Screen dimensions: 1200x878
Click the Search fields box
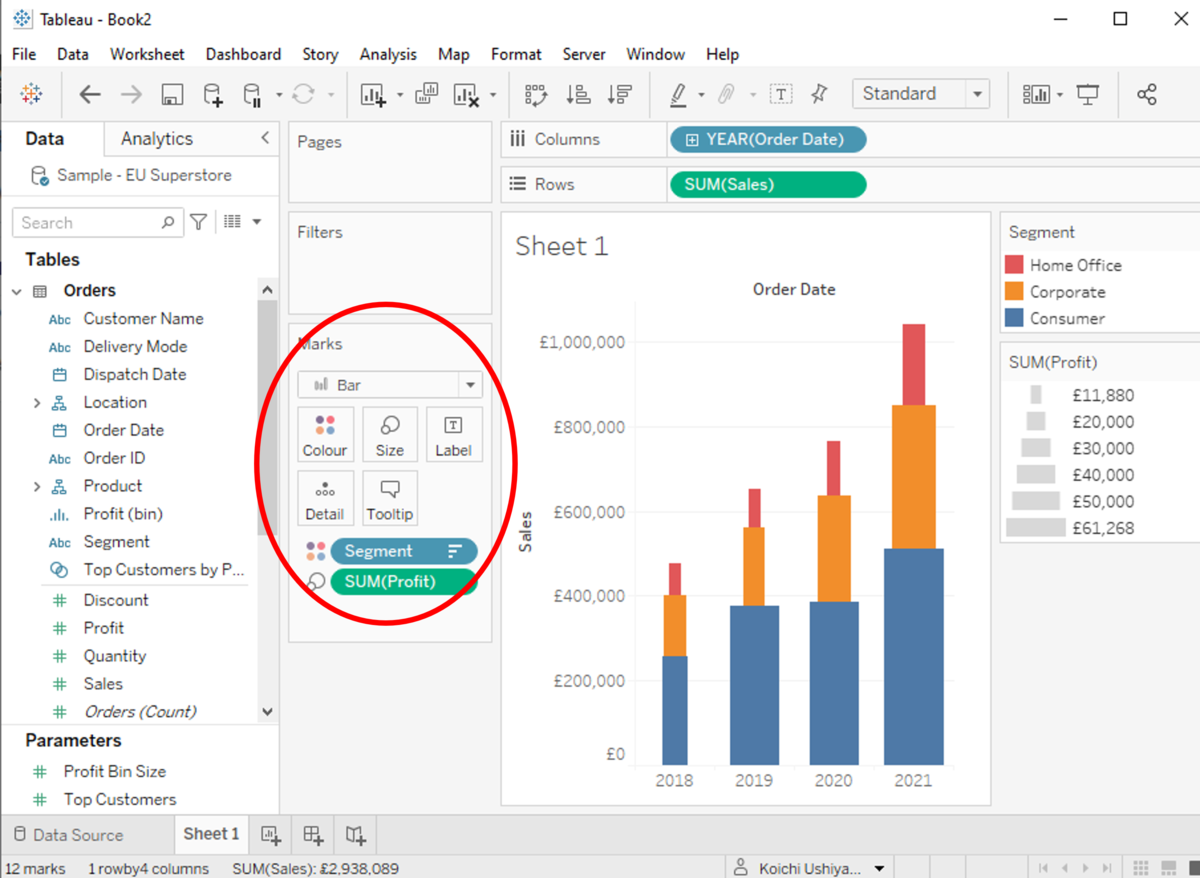(x=97, y=223)
